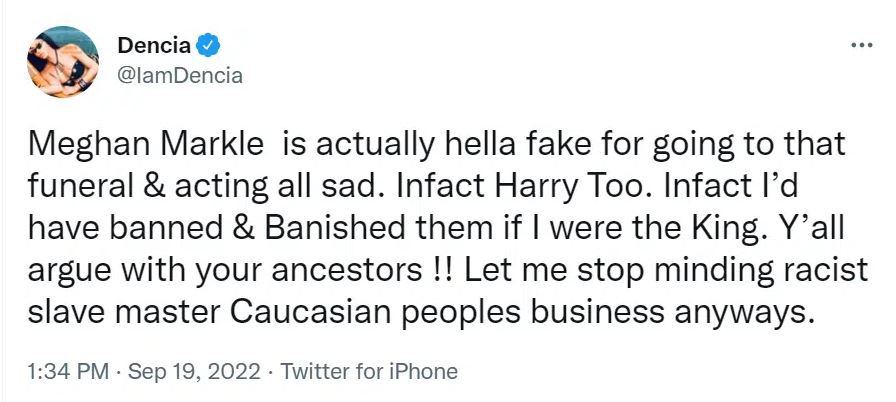Screen dimensions: 896x402
Task: Click the blue verified badge beside Dencia
Action: click(208, 45)
